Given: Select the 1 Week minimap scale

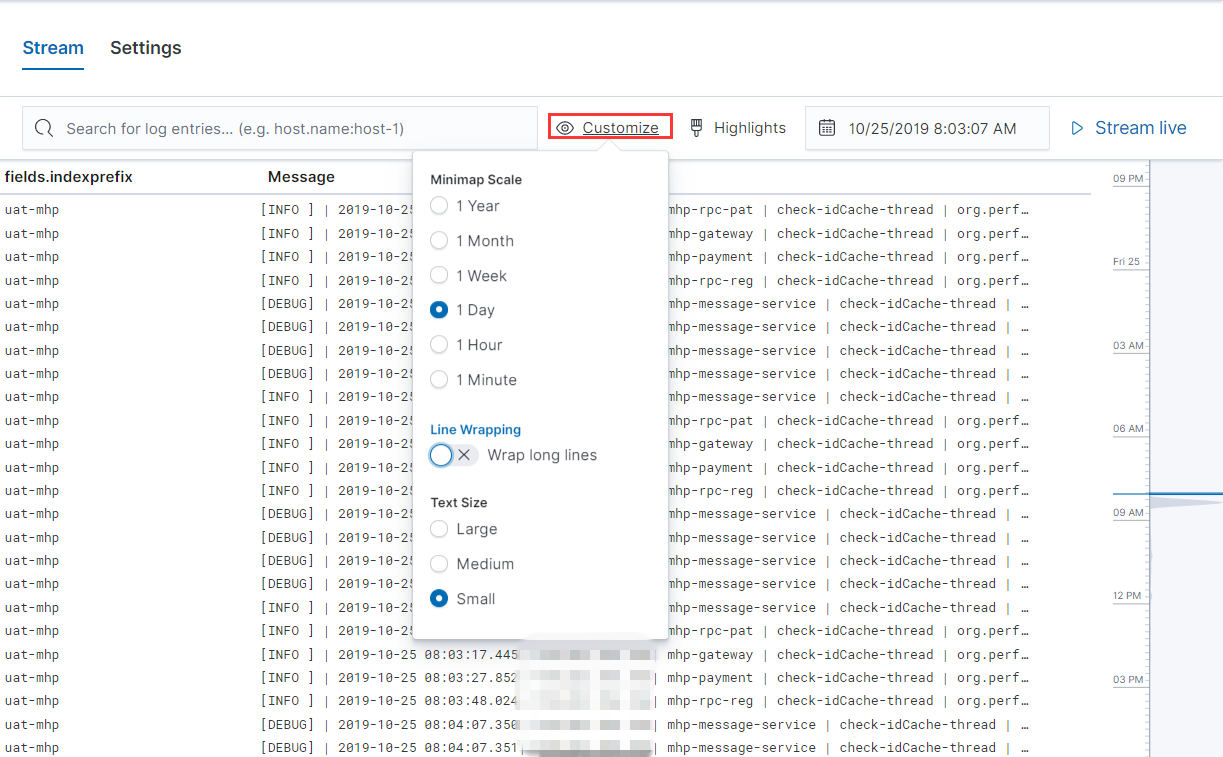Looking at the screenshot, I should (439, 276).
